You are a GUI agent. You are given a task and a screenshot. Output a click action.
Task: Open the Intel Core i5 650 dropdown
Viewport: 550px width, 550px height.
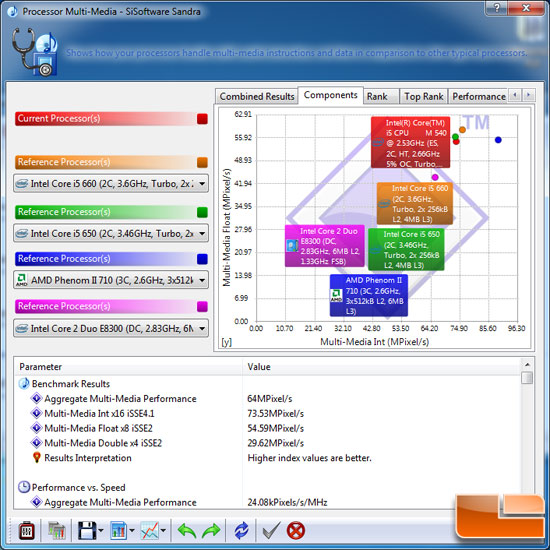tap(111, 233)
